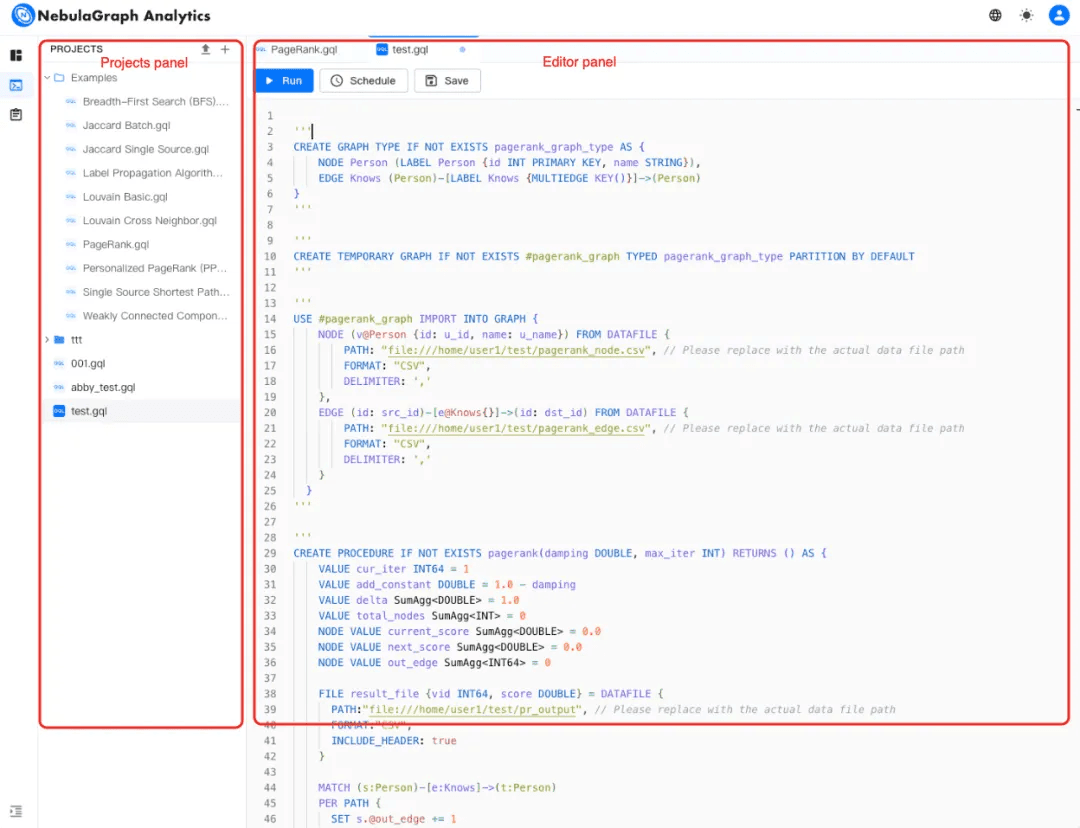
Task: Open Jaccard Batch.gql file
Action: (126, 125)
